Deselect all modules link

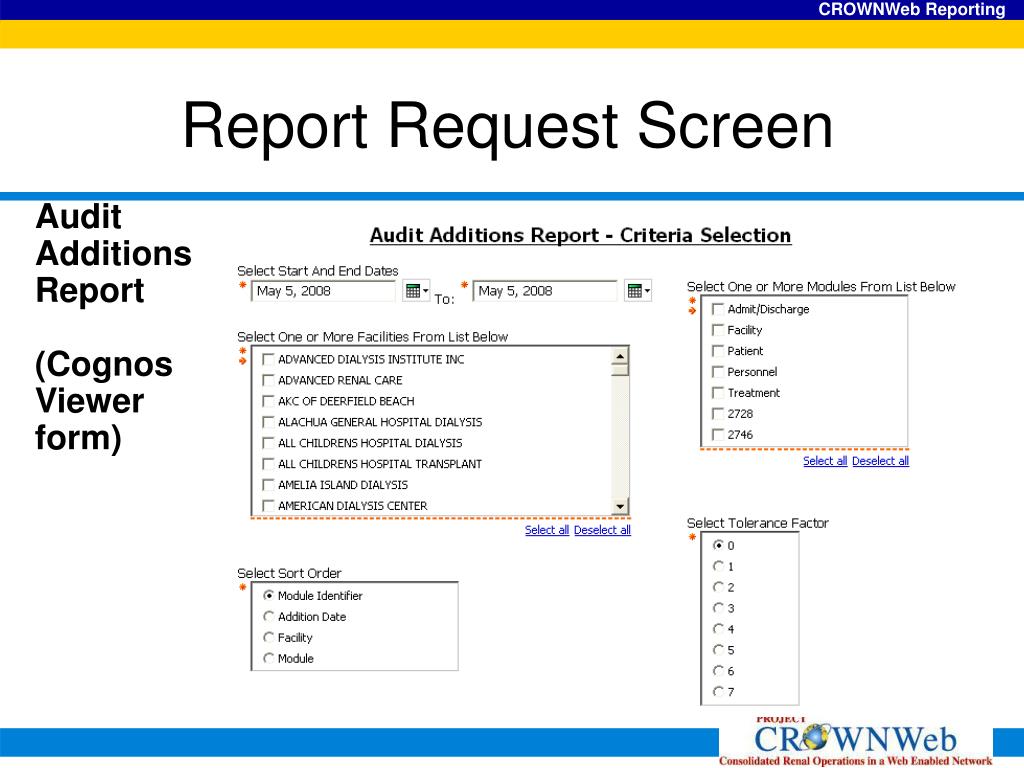(x=880, y=461)
